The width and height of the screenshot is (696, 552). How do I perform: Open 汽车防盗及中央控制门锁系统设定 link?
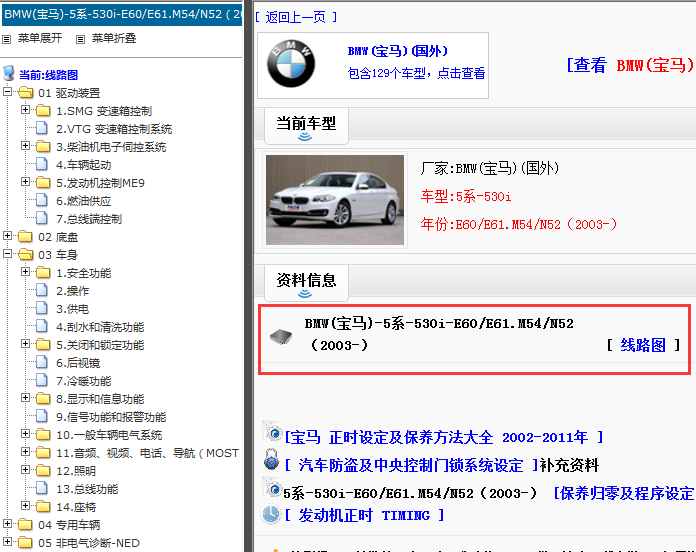411,465
